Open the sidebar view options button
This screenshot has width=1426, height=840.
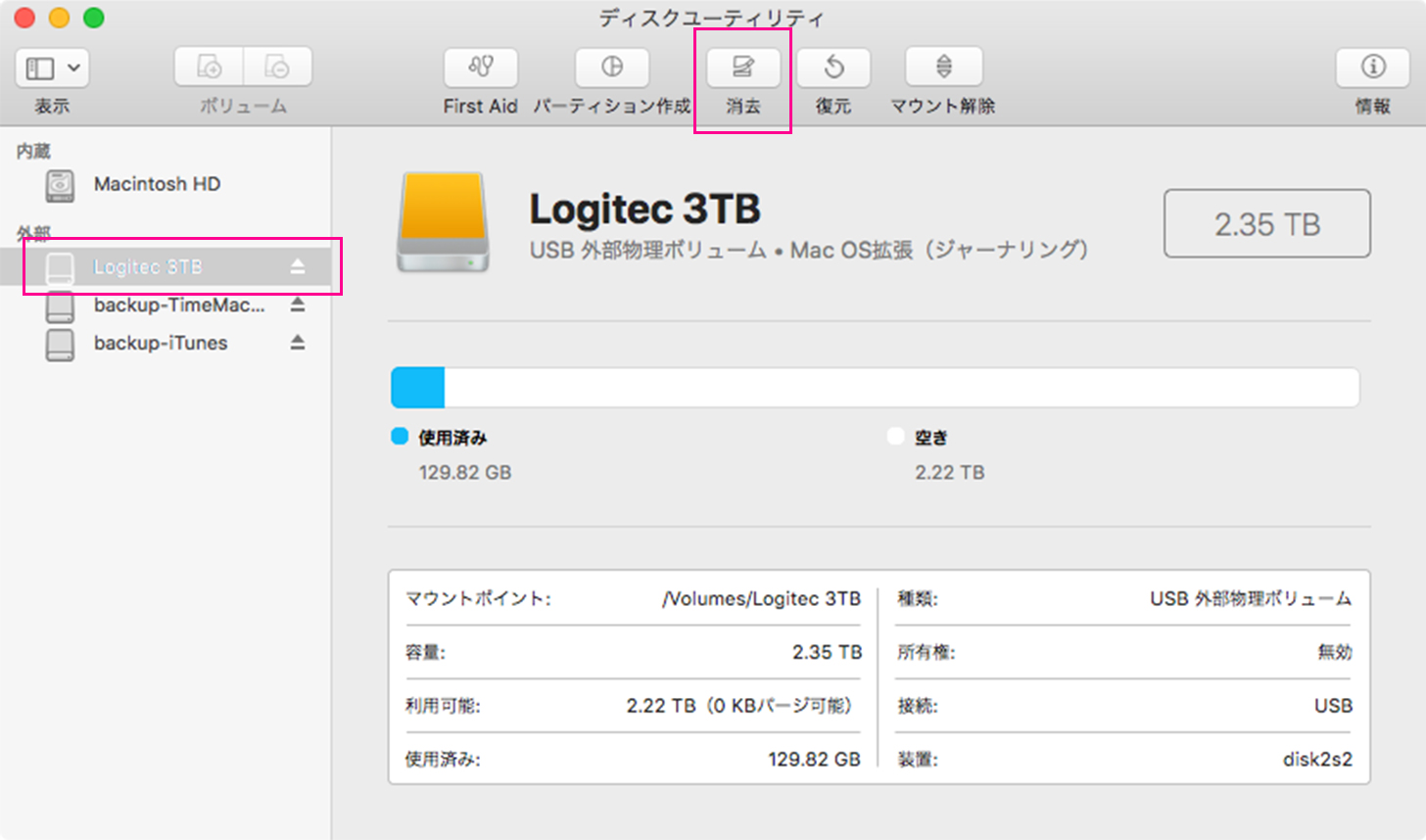tap(52, 68)
